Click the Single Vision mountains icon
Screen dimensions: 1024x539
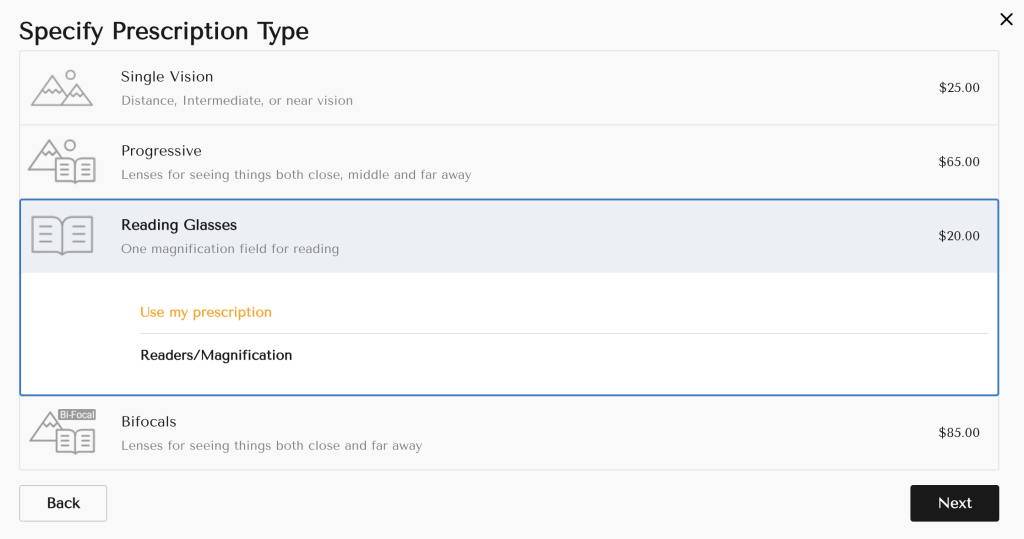point(62,88)
